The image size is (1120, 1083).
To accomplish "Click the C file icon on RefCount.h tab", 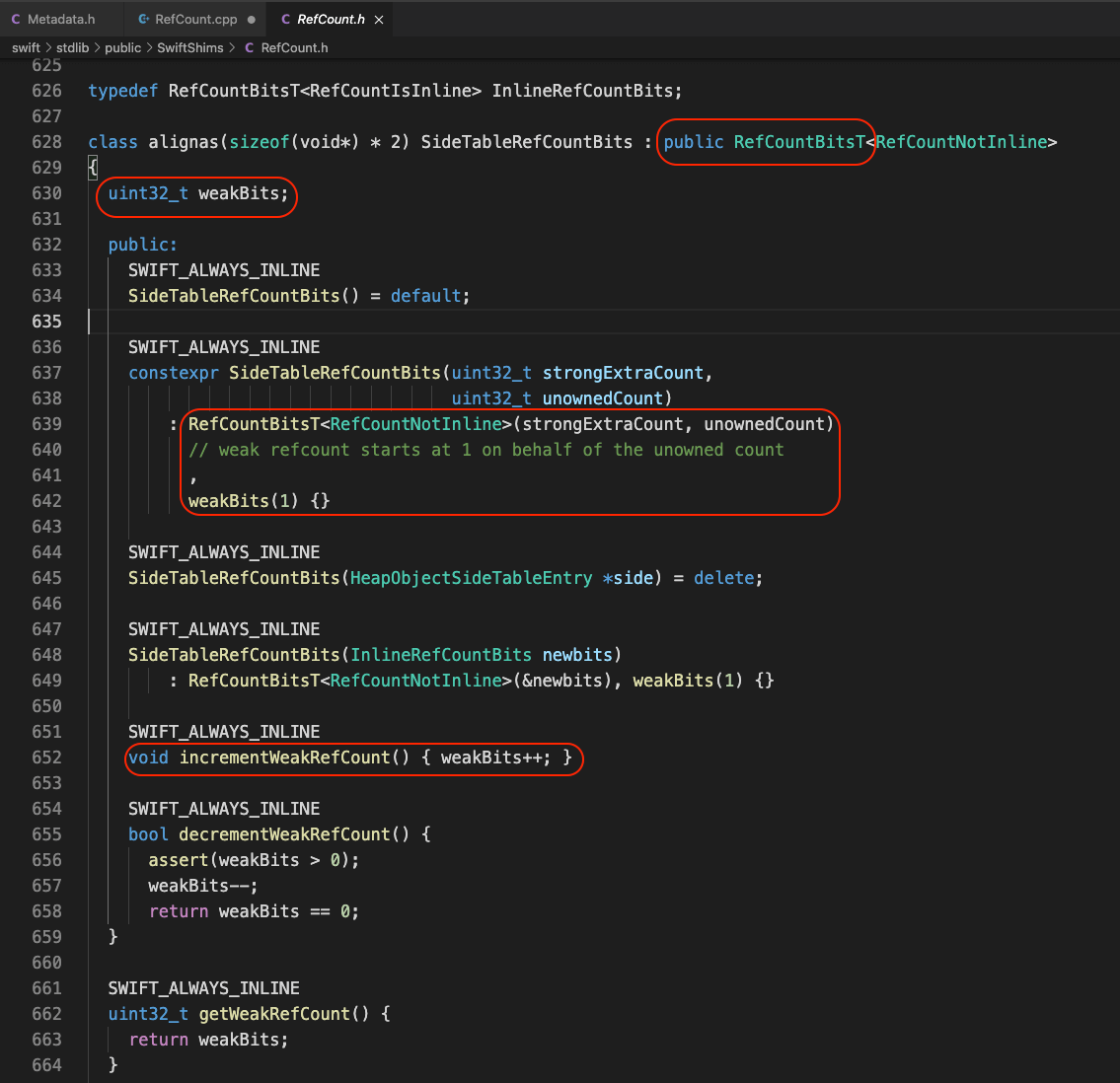I will pos(286,20).
